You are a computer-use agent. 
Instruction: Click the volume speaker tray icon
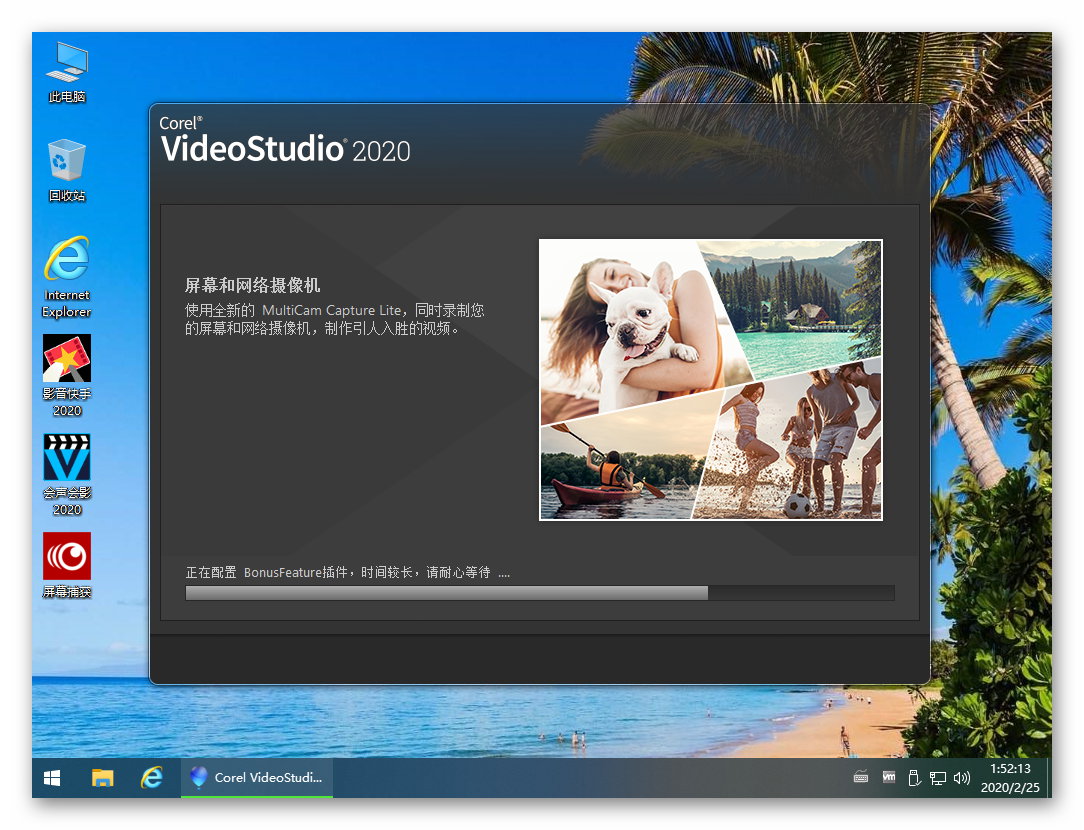point(961,778)
